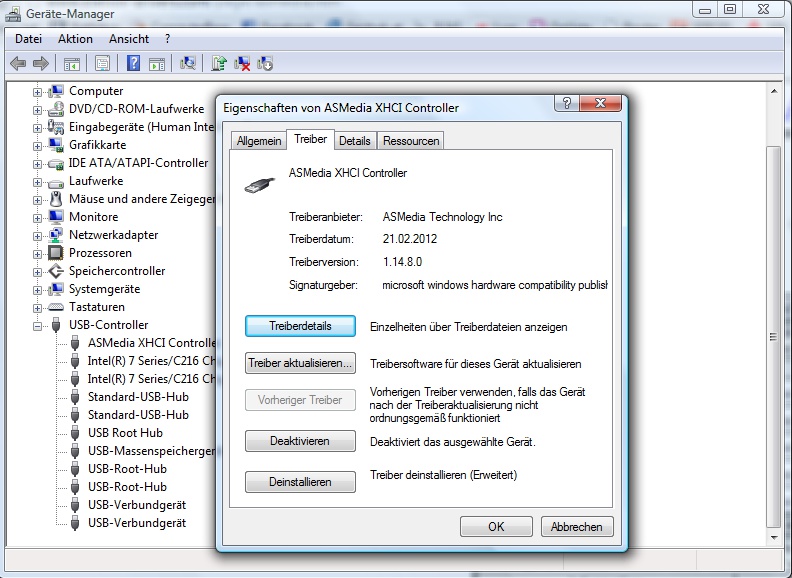792x578 pixels.
Task: Open the Aktion menu
Action: coord(75,39)
